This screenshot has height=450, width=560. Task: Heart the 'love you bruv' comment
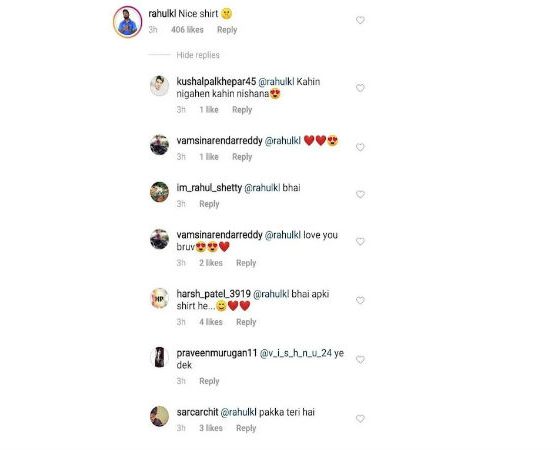tap(360, 241)
